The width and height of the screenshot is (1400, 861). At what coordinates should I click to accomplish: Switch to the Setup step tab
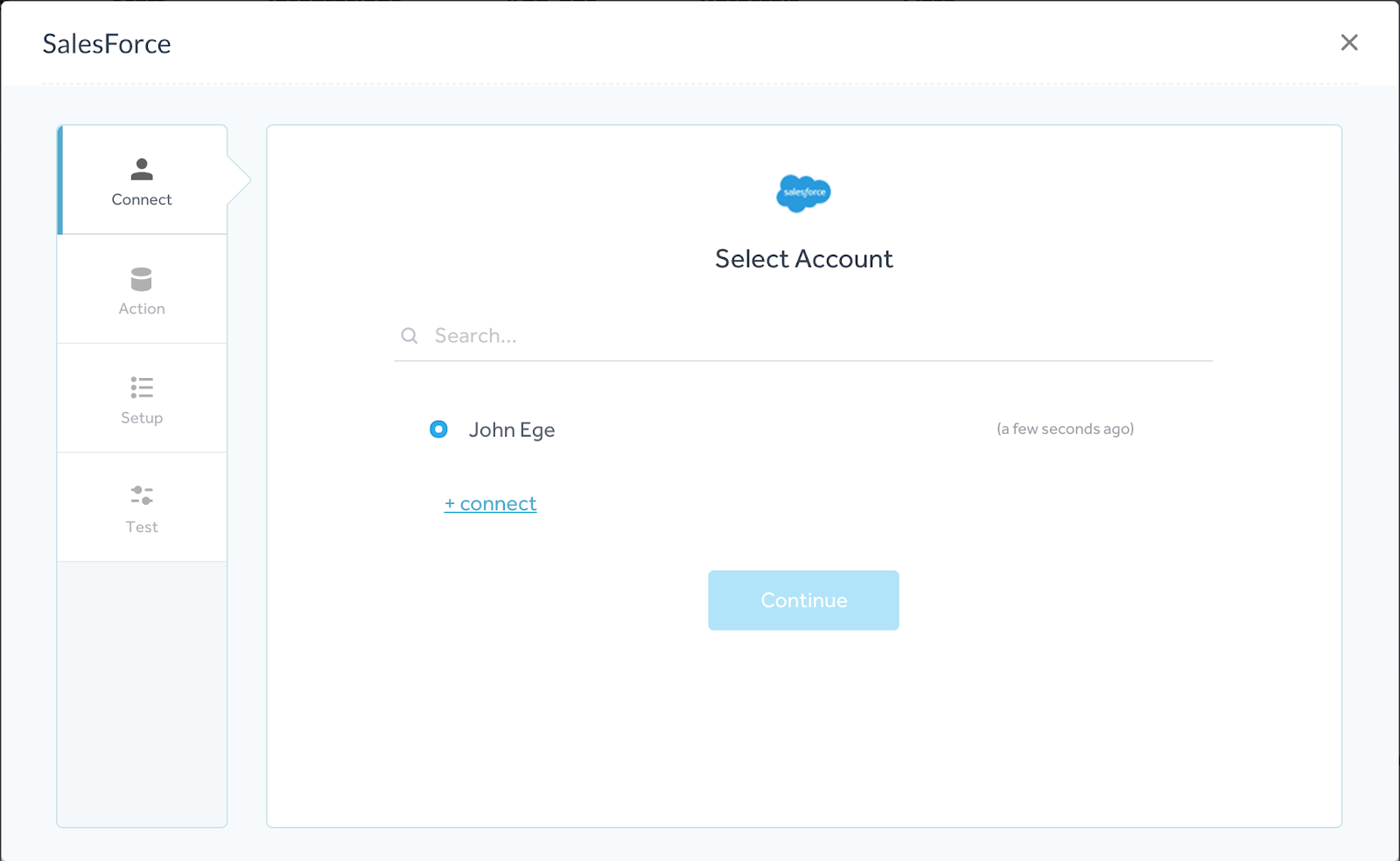click(x=142, y=399)
